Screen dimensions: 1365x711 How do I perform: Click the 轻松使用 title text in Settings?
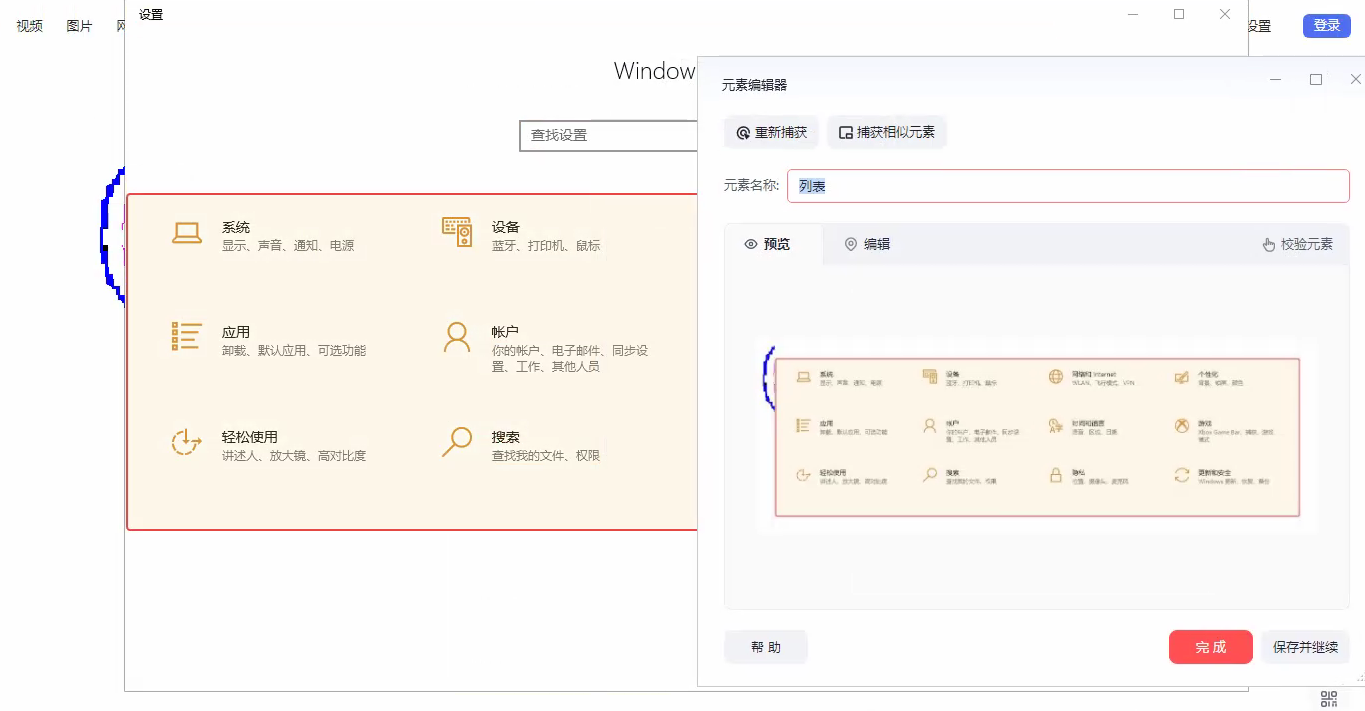[250, 437]
